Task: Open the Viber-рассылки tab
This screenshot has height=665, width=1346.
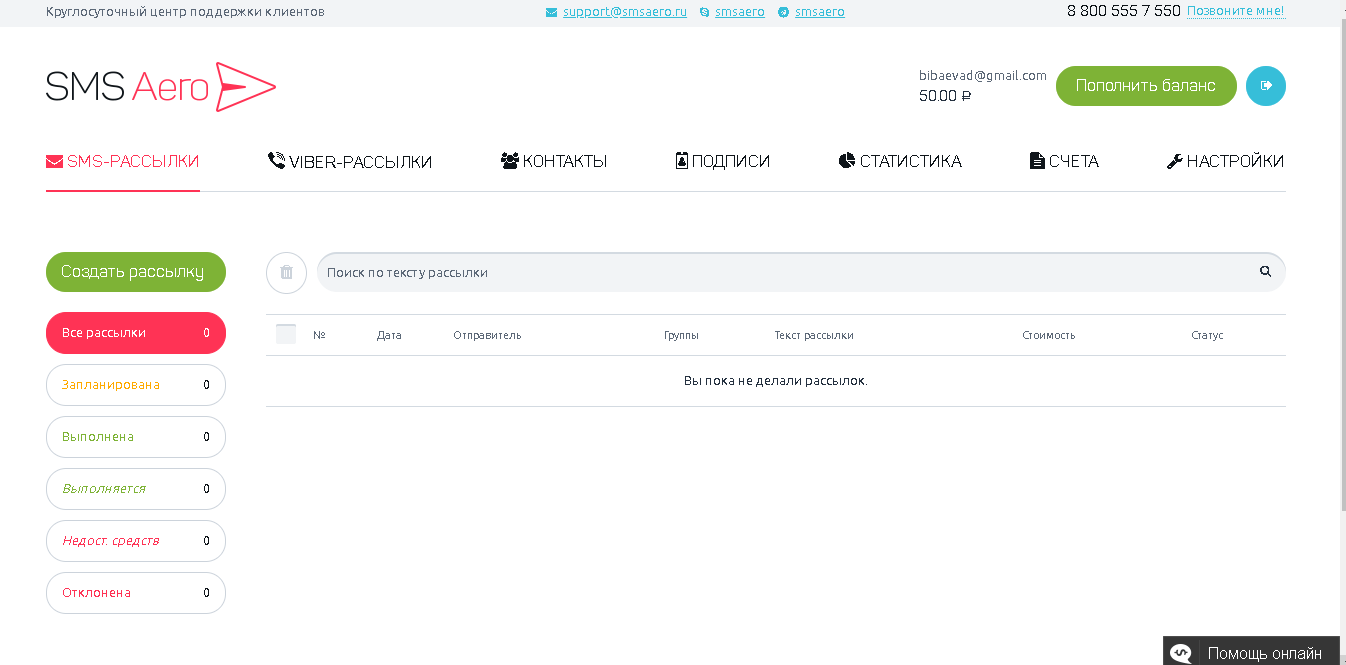Action: point(350,161)
